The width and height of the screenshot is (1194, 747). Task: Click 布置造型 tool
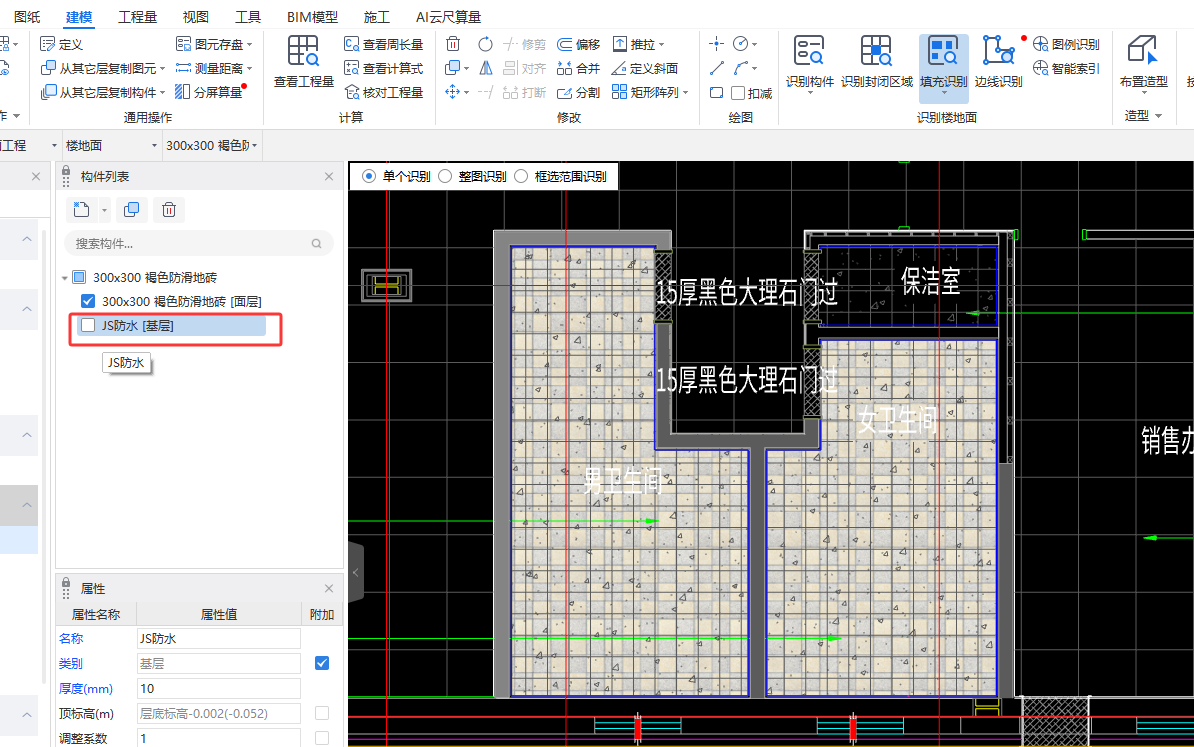(x=1144, y=62)
